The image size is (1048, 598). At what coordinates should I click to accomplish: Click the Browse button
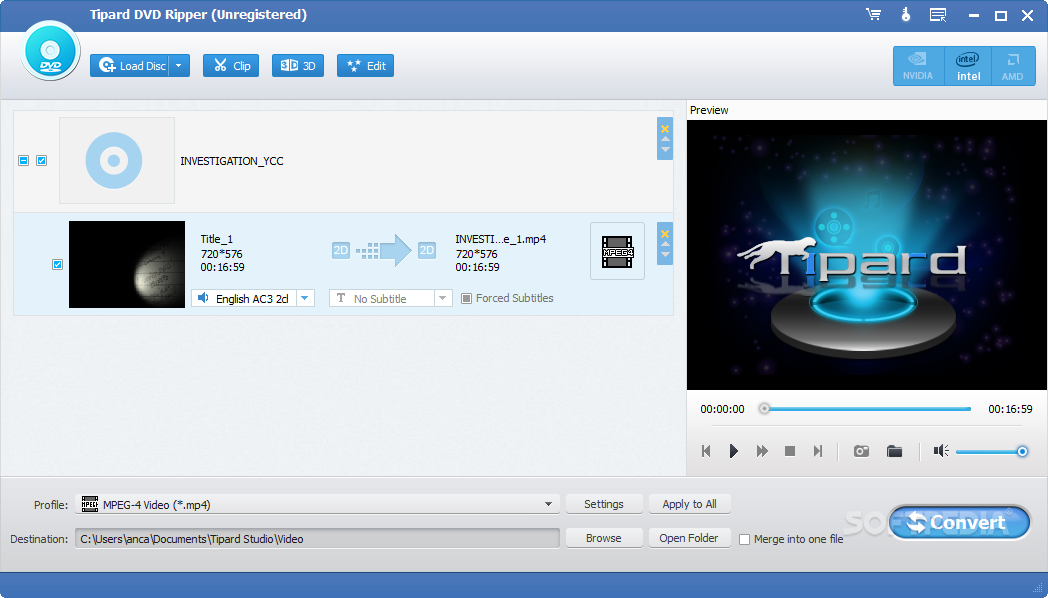pos(604,538)
